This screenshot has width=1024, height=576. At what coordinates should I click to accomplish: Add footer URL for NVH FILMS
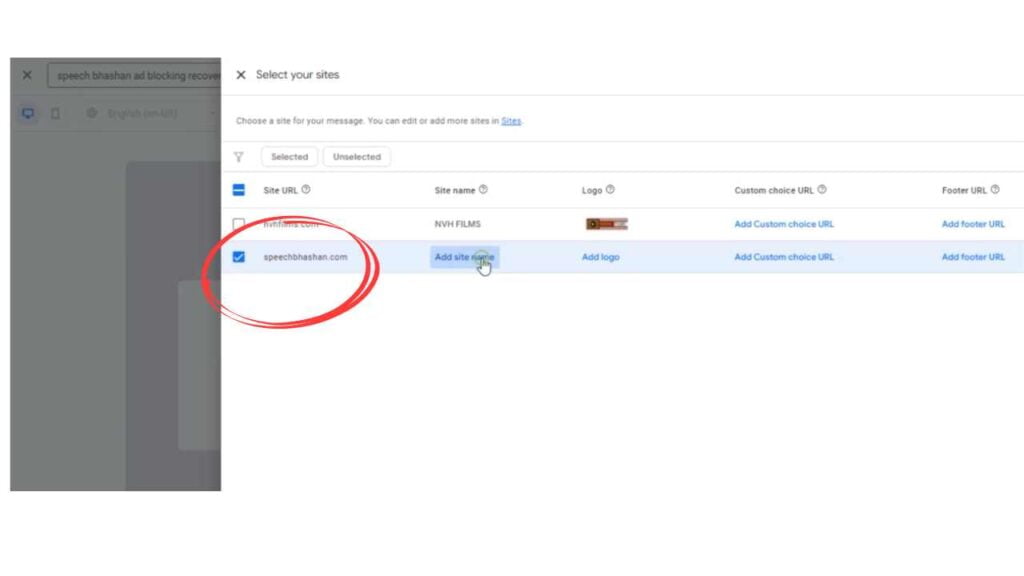click(973, 224)
